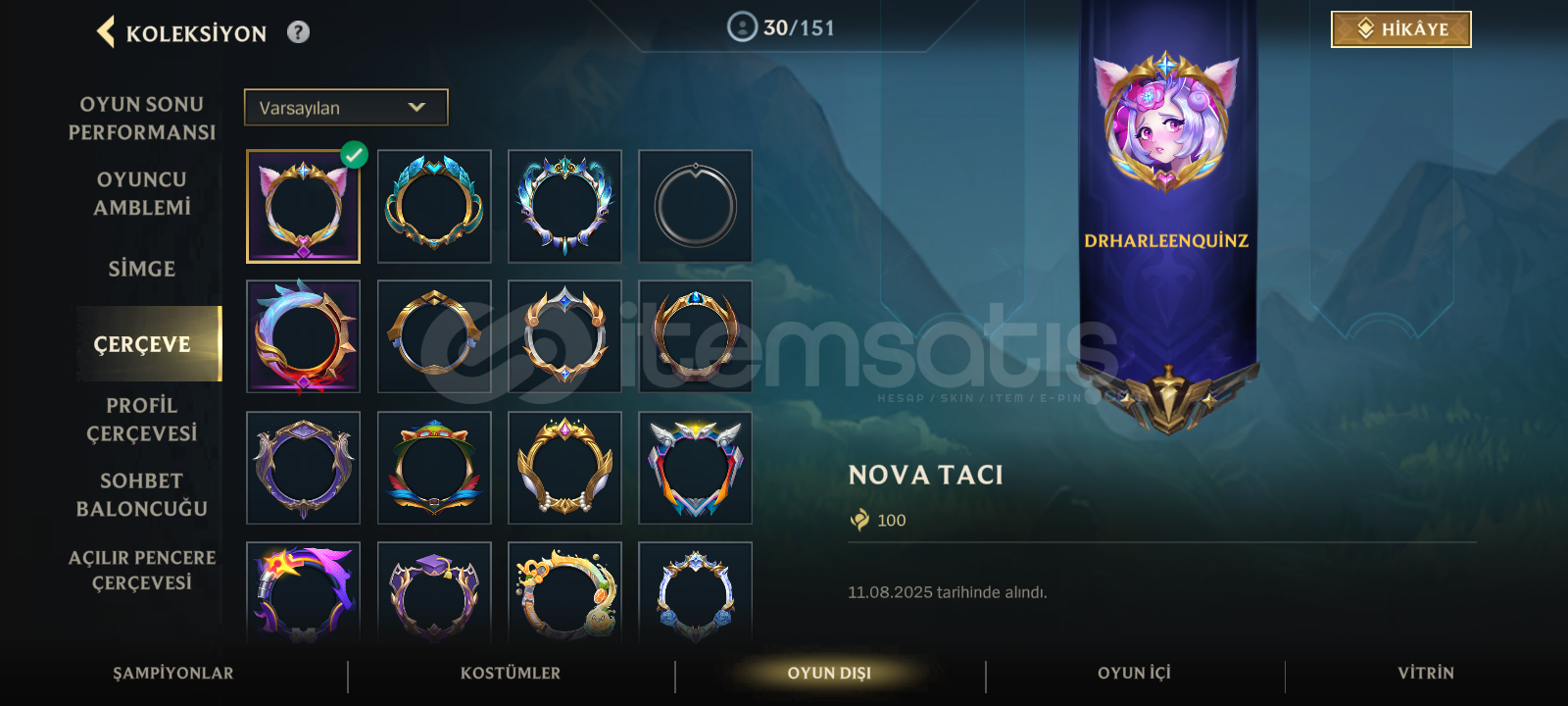This screenshot has height=706, width=1568.
Task: Choose the teal winged frame
Action: [x=434, y=206]
